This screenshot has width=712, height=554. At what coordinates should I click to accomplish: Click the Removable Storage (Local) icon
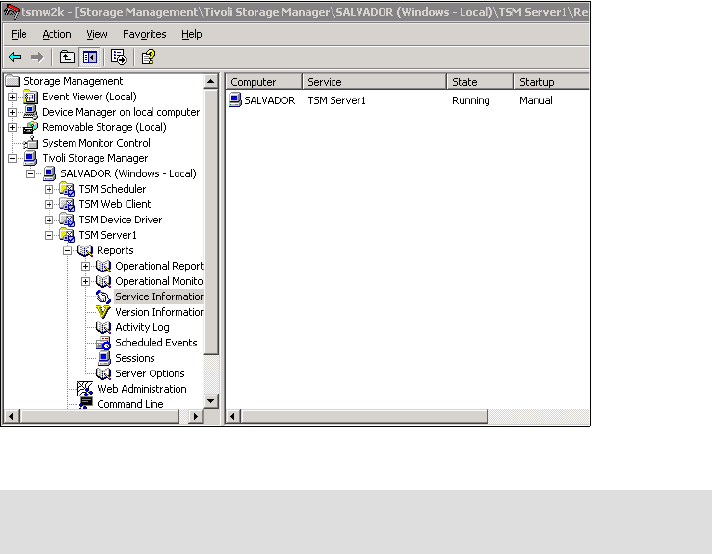tap(30, 128)
